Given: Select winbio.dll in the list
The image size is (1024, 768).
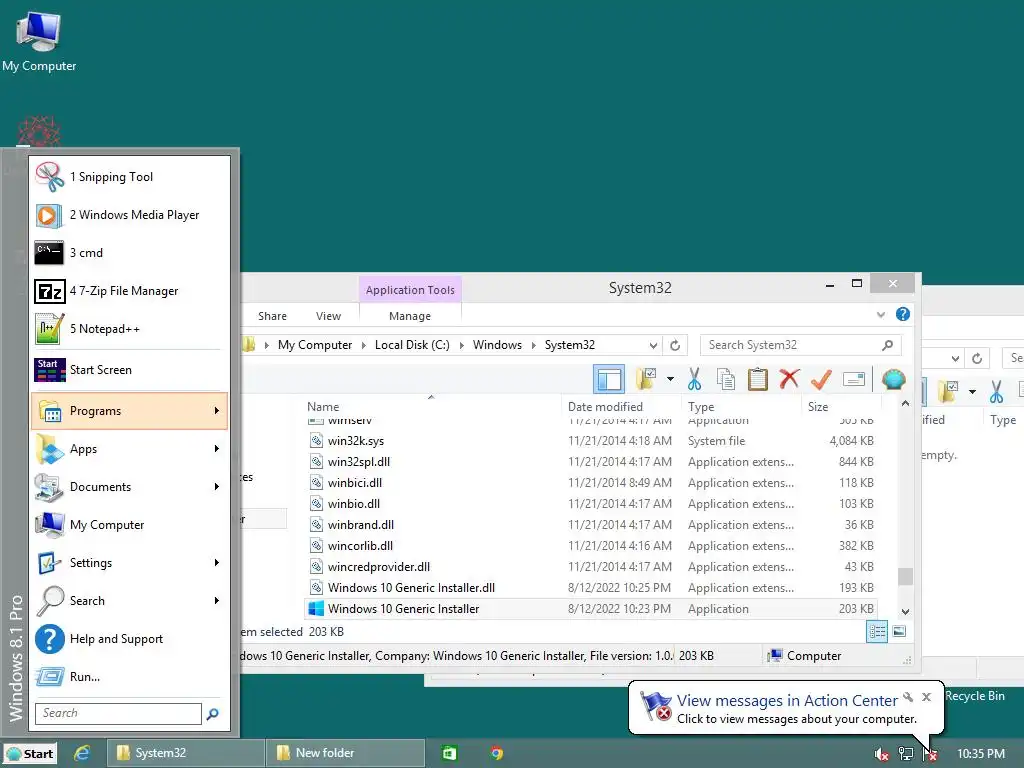Looking at the screenshot, I should (591, 504).
